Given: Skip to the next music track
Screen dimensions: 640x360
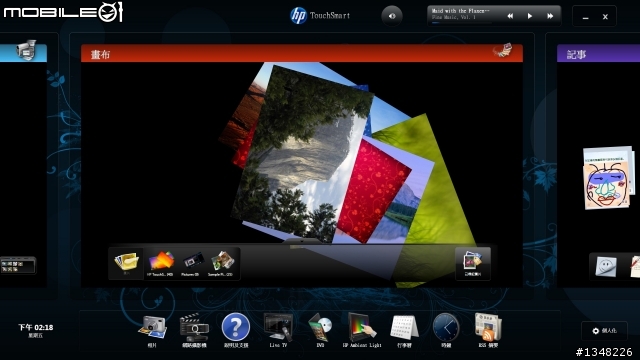Looking at the screenshot, I should click(x=550, y=16).
